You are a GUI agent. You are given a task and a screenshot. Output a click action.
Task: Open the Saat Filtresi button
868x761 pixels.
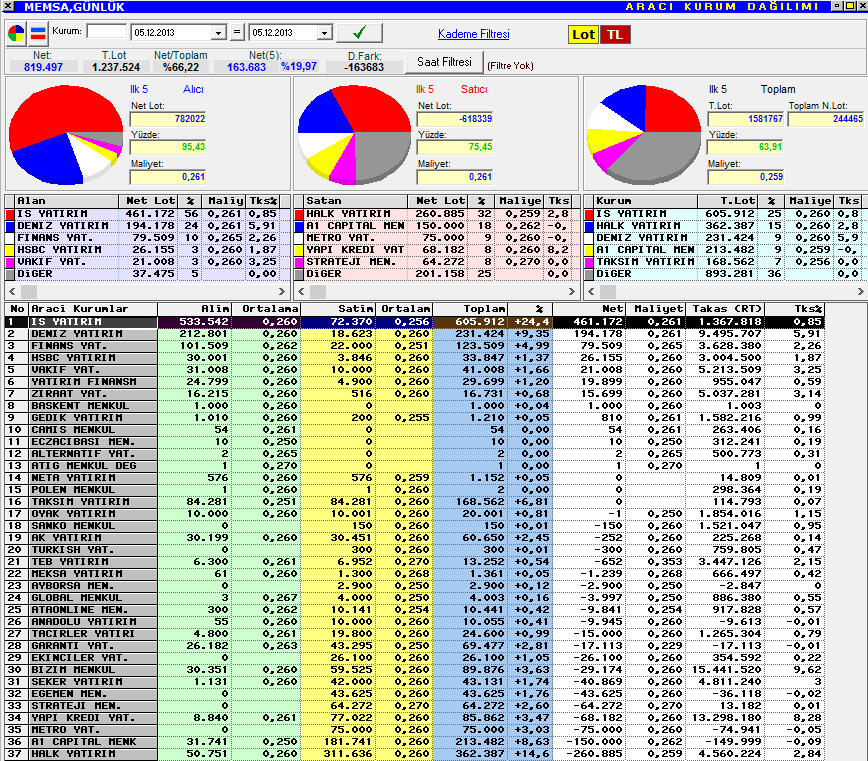[x=445, y=62]
